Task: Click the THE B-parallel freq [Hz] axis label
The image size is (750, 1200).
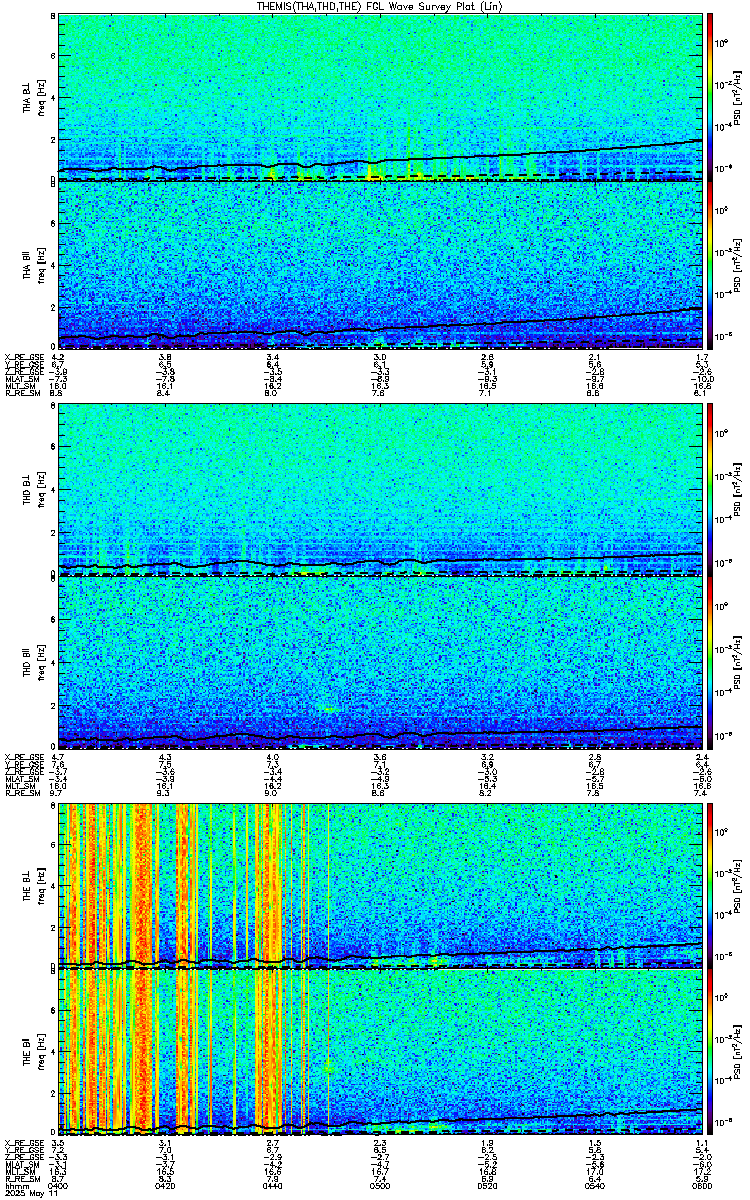Action: tap(40, 1052)
